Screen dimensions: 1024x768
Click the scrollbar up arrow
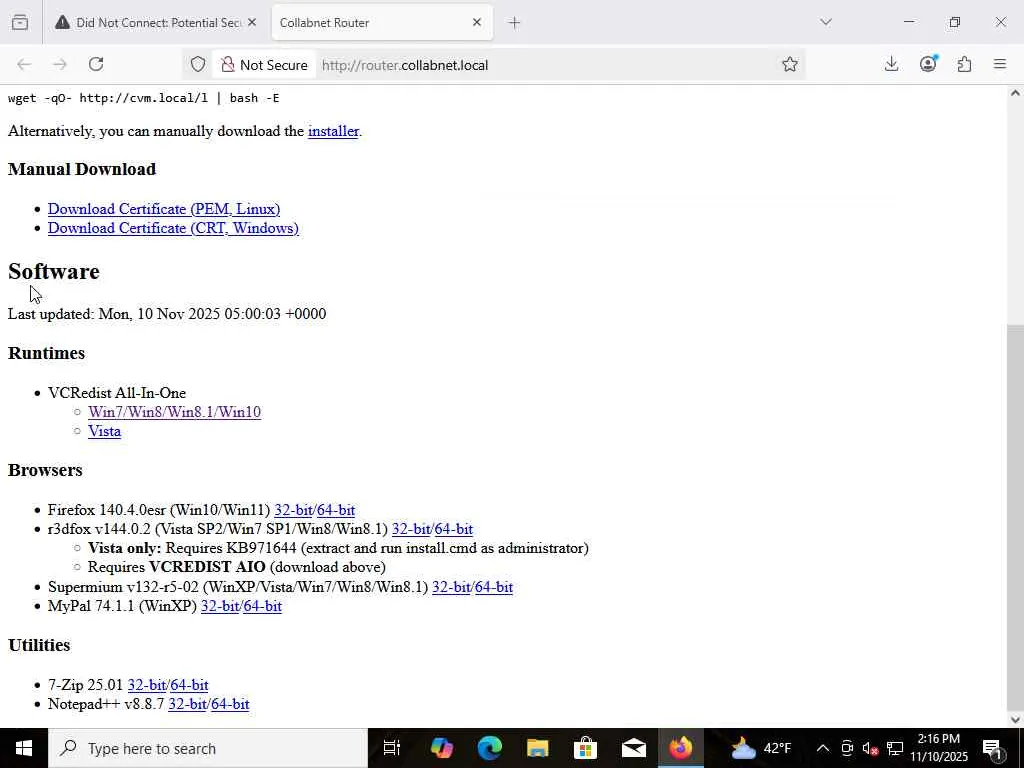[1015, 93]
